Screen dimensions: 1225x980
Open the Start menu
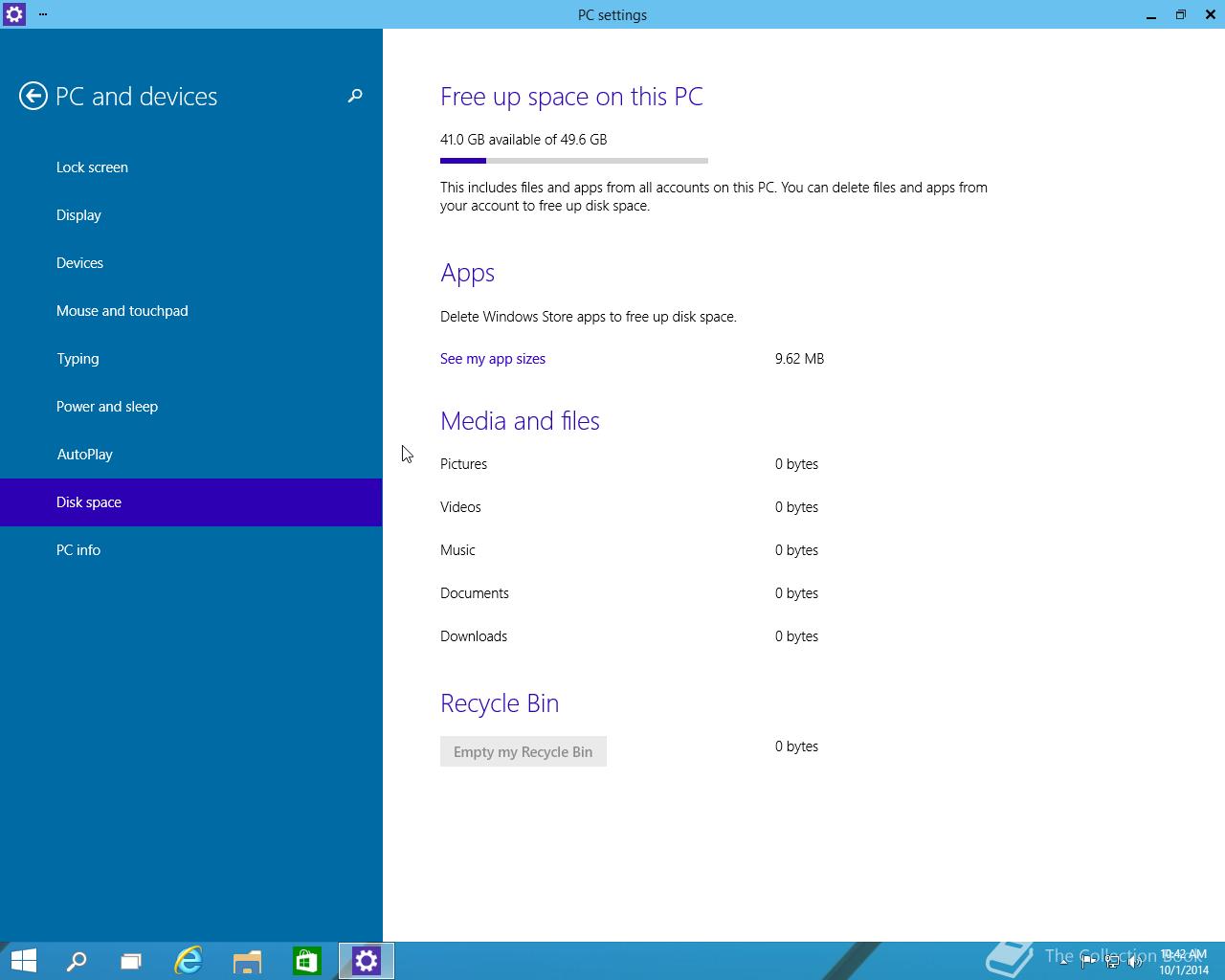click(x=23, y=961)
